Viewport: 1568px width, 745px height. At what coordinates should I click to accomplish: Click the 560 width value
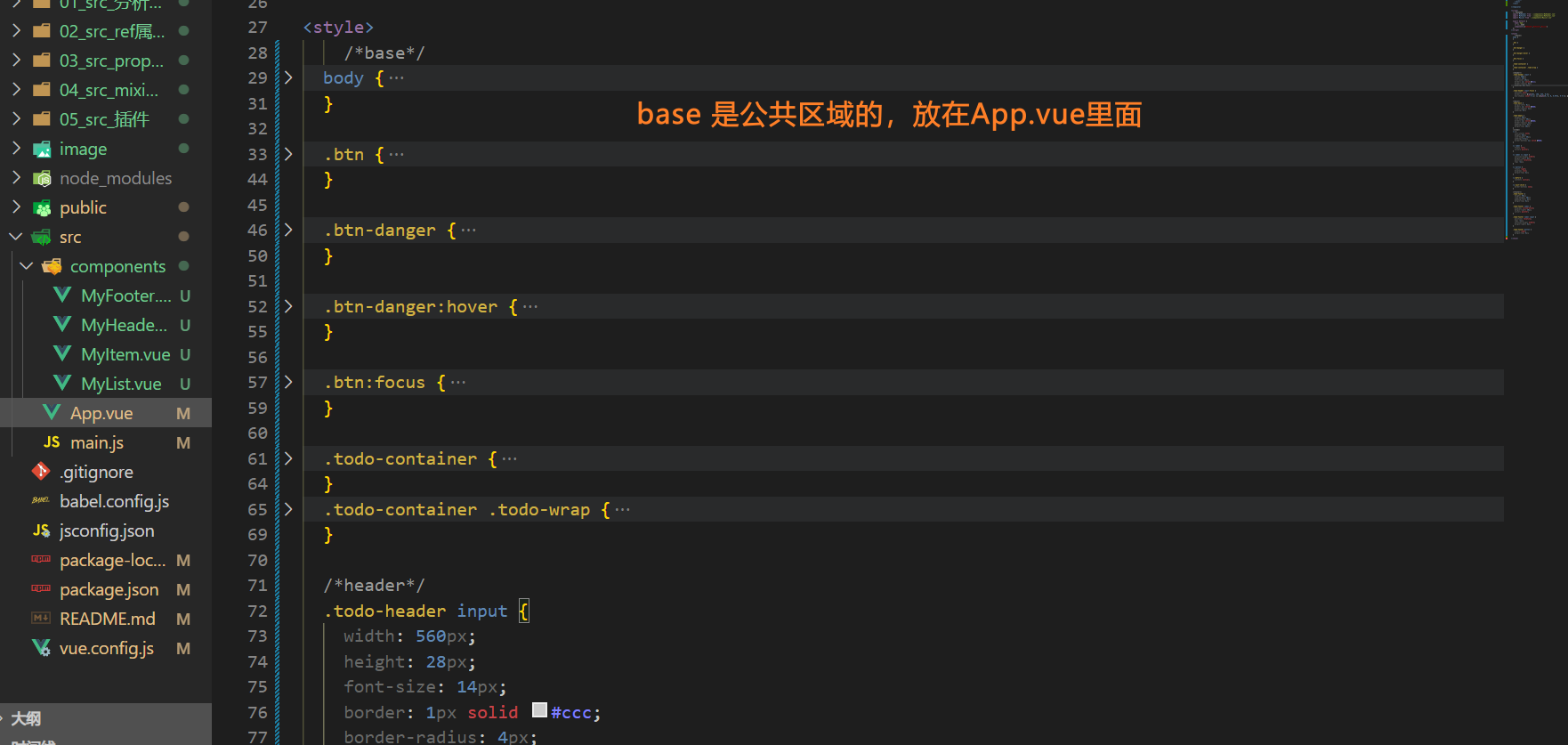(431, 636)
